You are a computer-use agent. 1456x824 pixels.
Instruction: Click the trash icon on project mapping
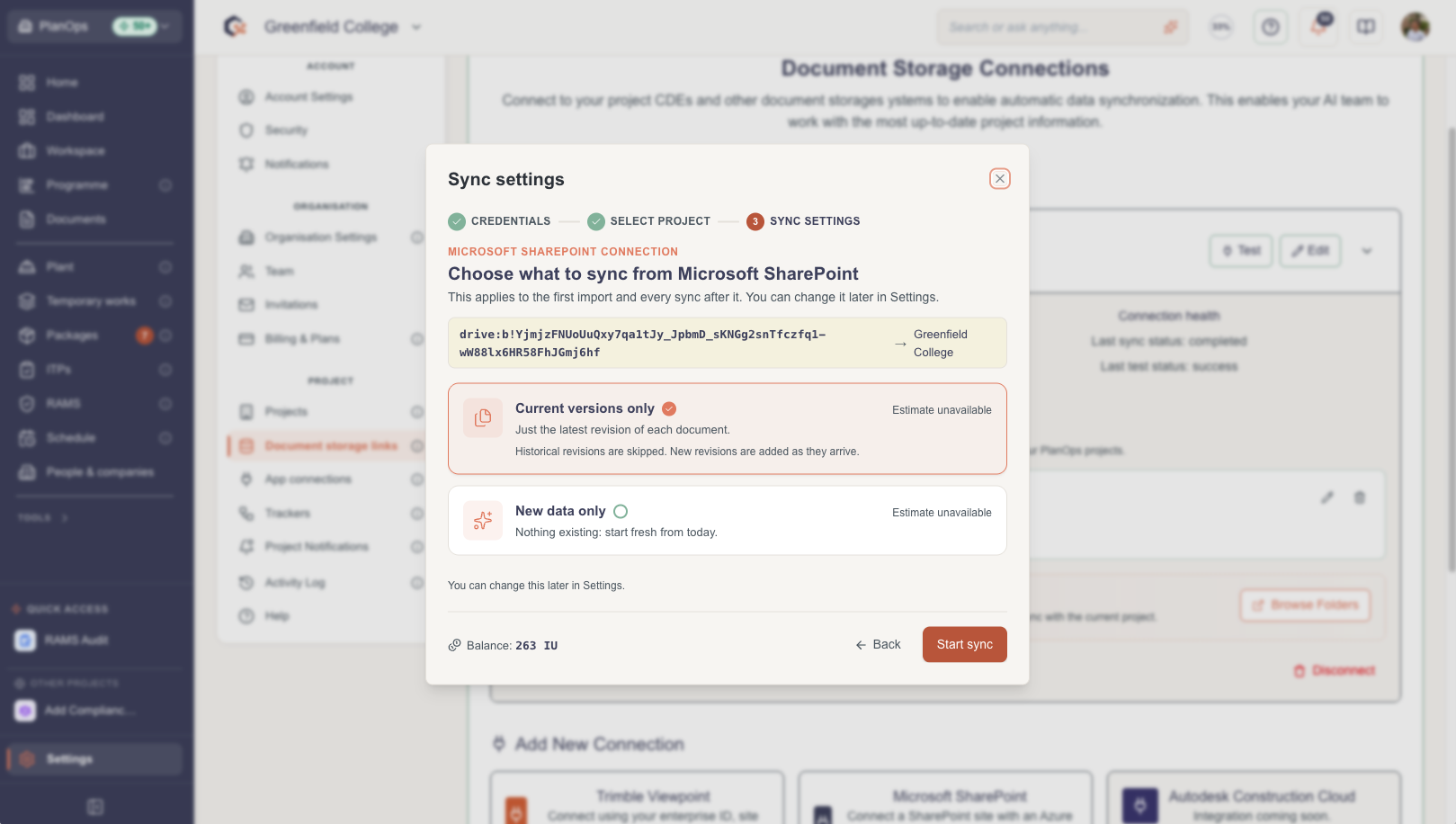[1360, 497]
